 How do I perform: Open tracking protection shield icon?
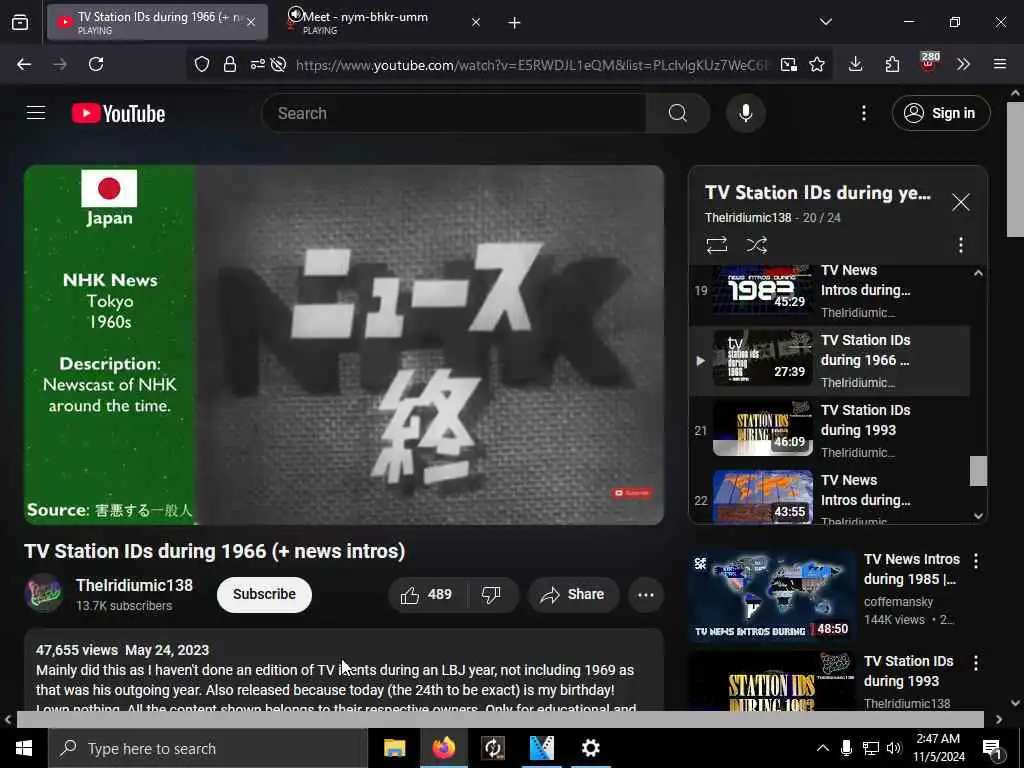(202, 64)
